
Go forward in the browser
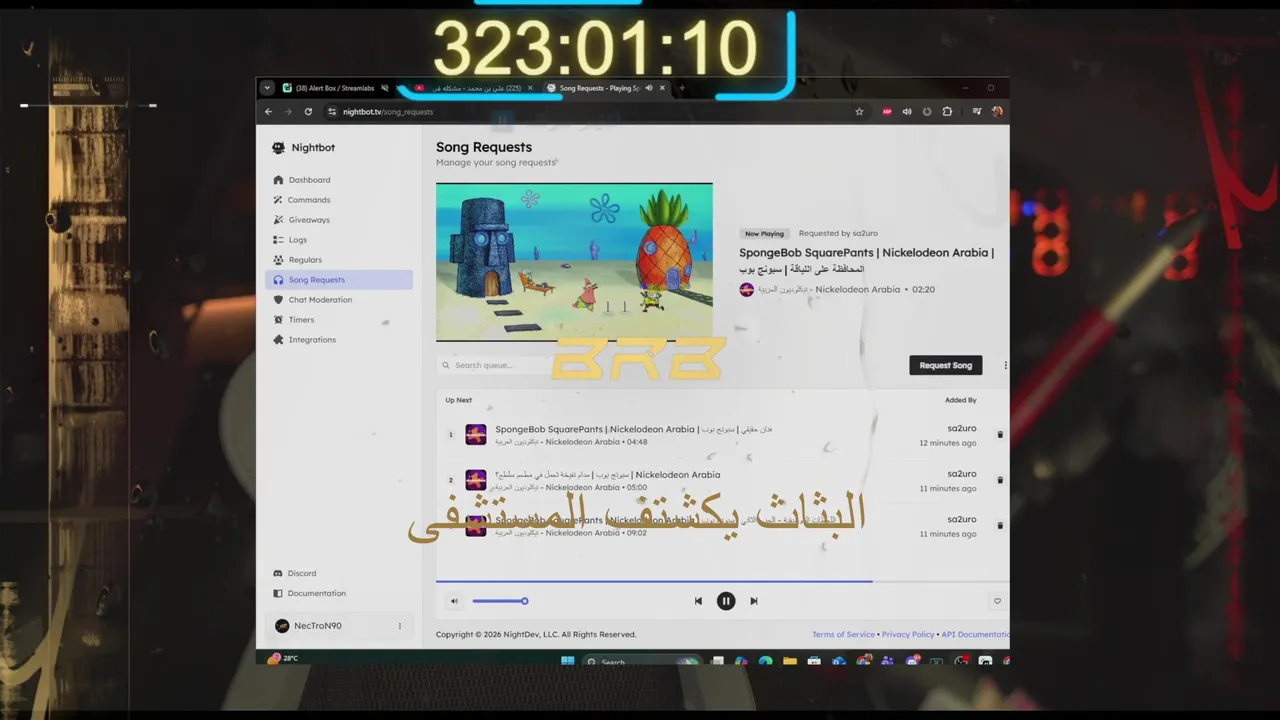coord(288,112)
